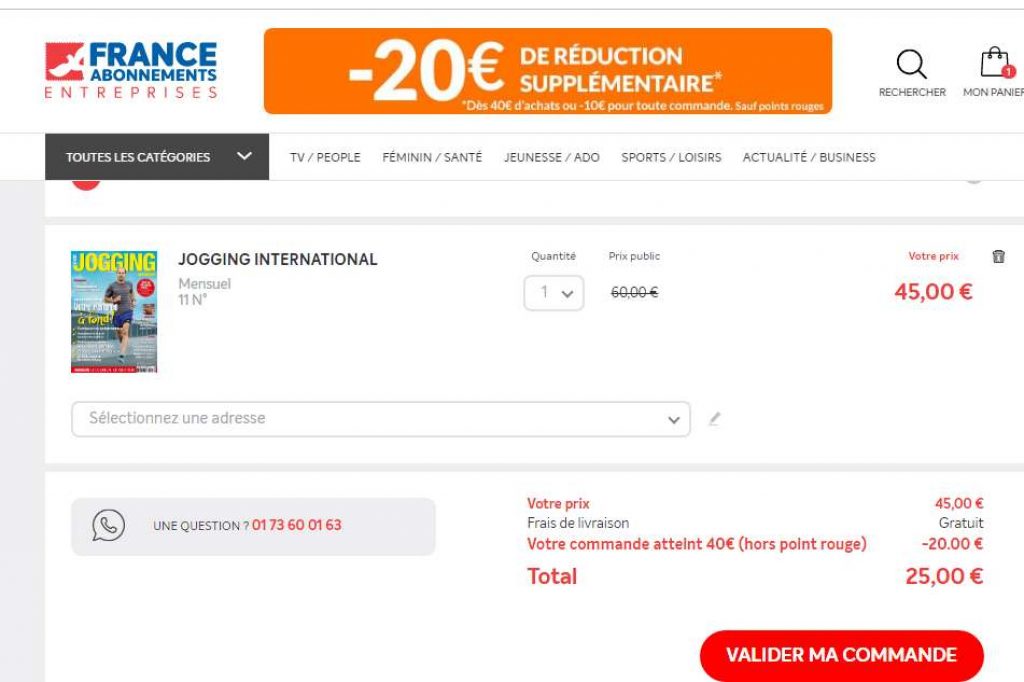This screenshot has height=682, width=1024.
Task: Click the Jogging International title link
Action: [x=277, y=259]
